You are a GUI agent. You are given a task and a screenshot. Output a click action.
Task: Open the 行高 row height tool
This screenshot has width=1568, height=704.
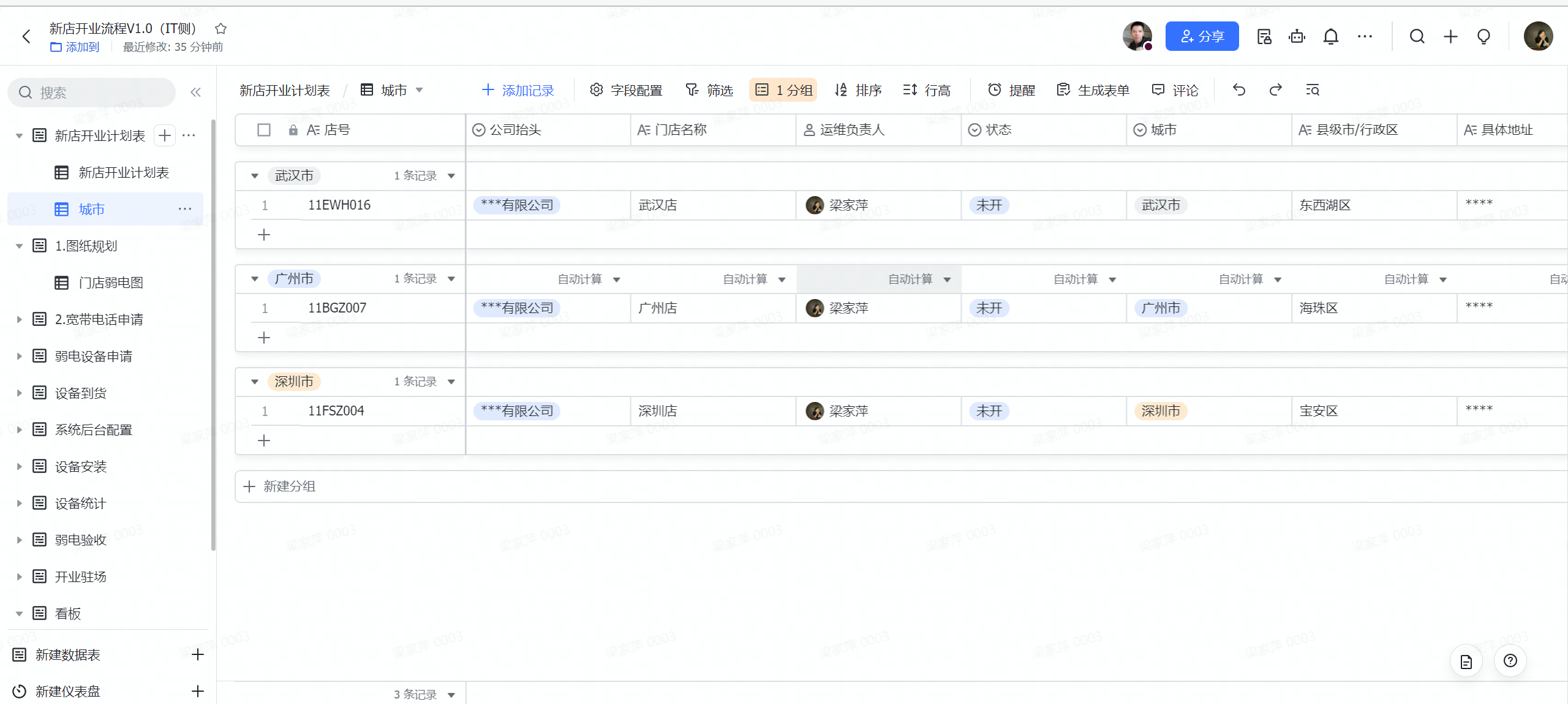(927, 90)
